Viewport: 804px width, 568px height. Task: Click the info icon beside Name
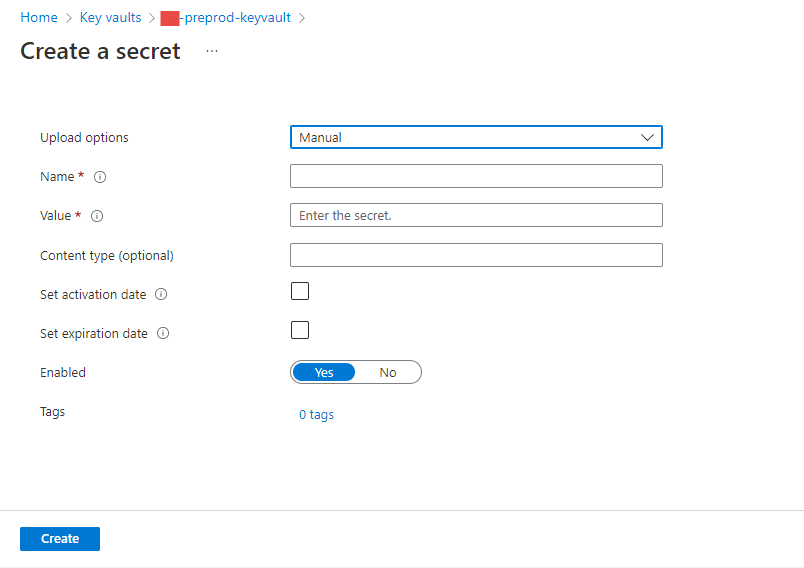100,177
